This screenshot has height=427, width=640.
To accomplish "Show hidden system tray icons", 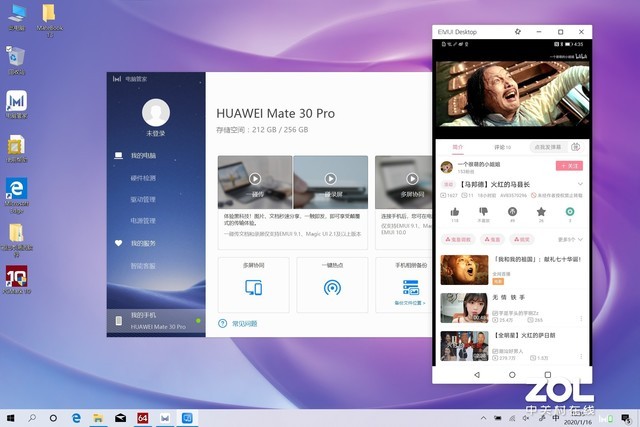I will pos(483,418).
